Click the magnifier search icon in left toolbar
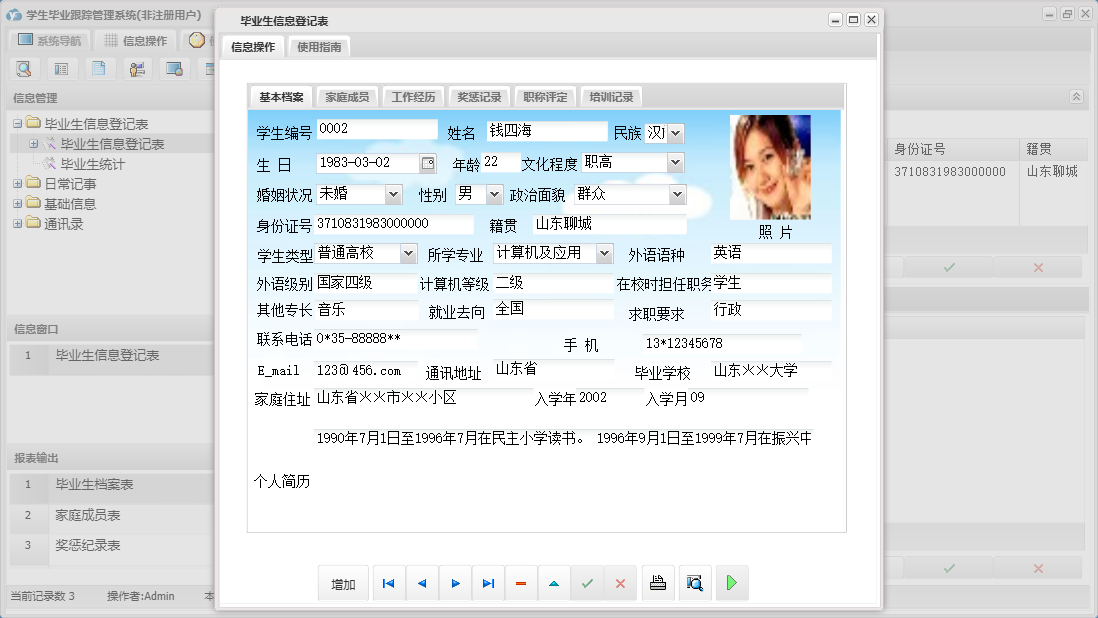1098x618 pixels. pyautogui.click(x=24, y=68)
